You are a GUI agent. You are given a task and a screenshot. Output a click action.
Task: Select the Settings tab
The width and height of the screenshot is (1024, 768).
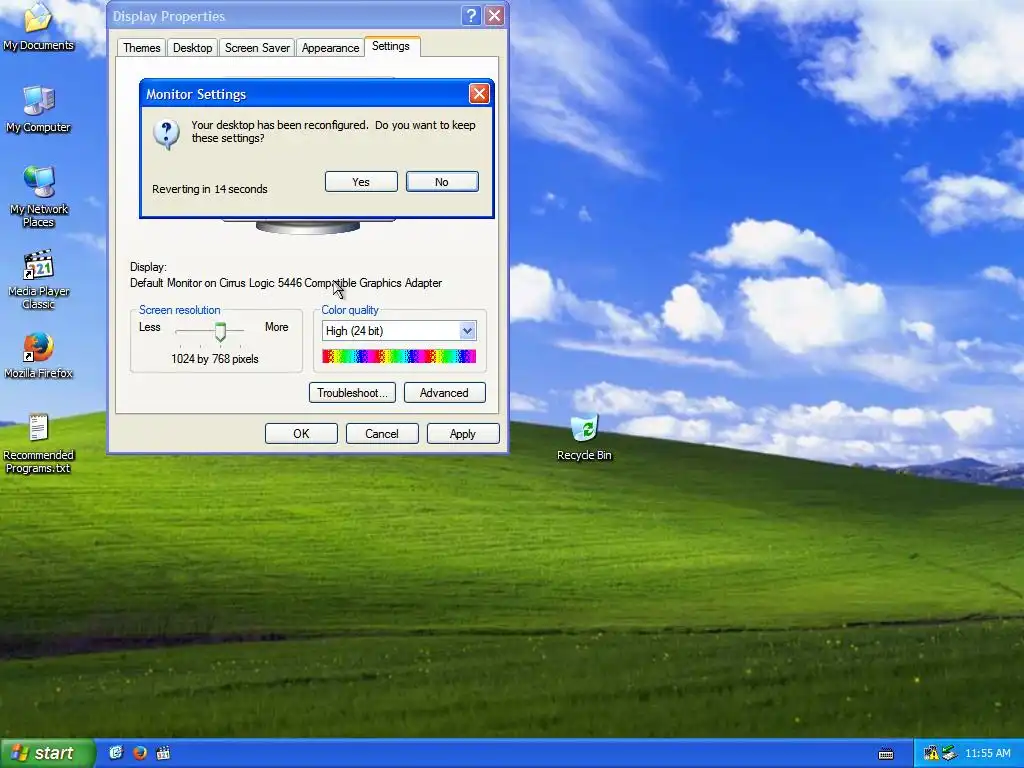click(x=391, y=46)
